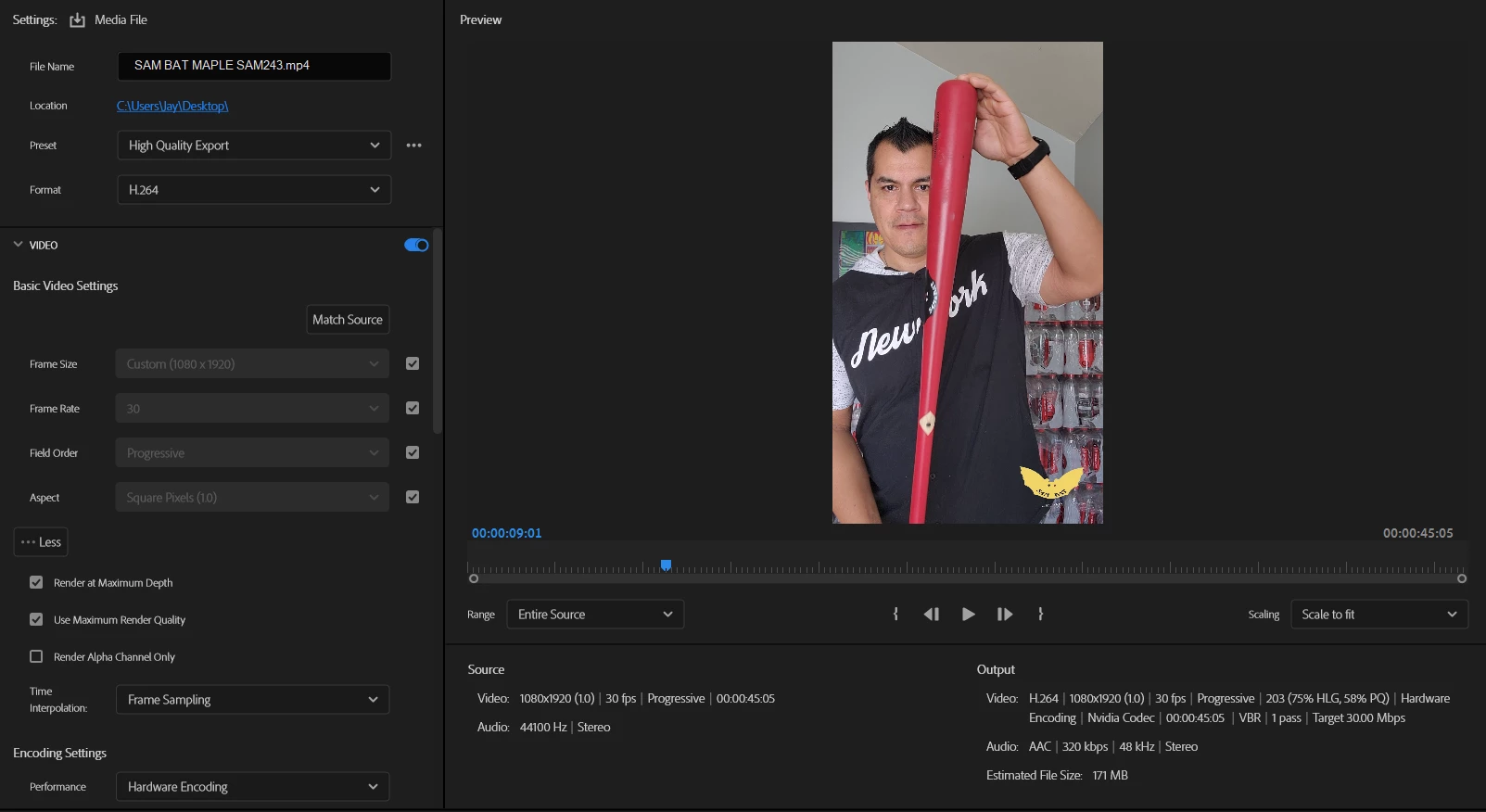Enable Render Alpha Channel Only
The image size is (1486, 812).
(x=36, y=657)
